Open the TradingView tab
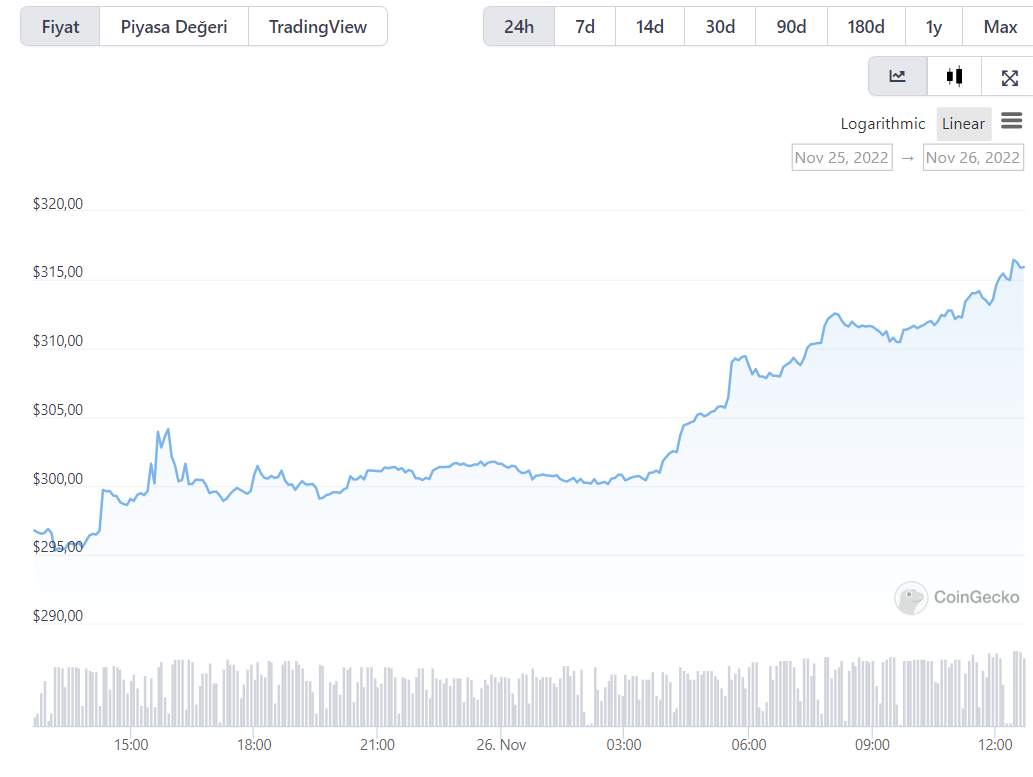This screenshot has height=777, width=1033. pyautogui.click(x=318, y=27)
